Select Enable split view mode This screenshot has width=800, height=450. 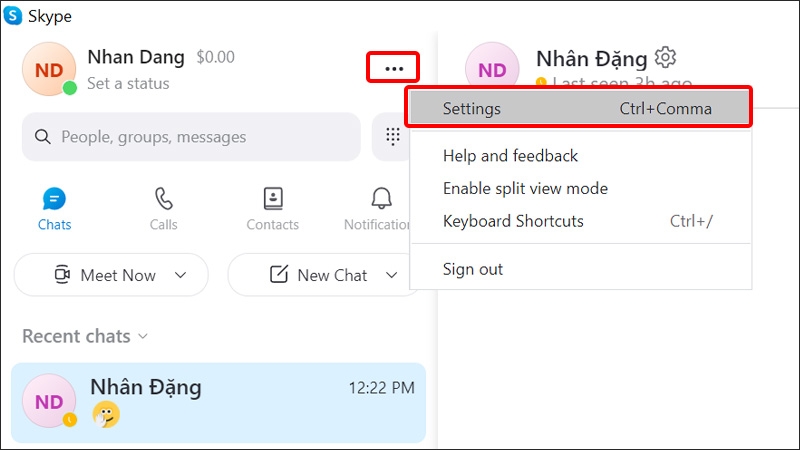[525, 188]
